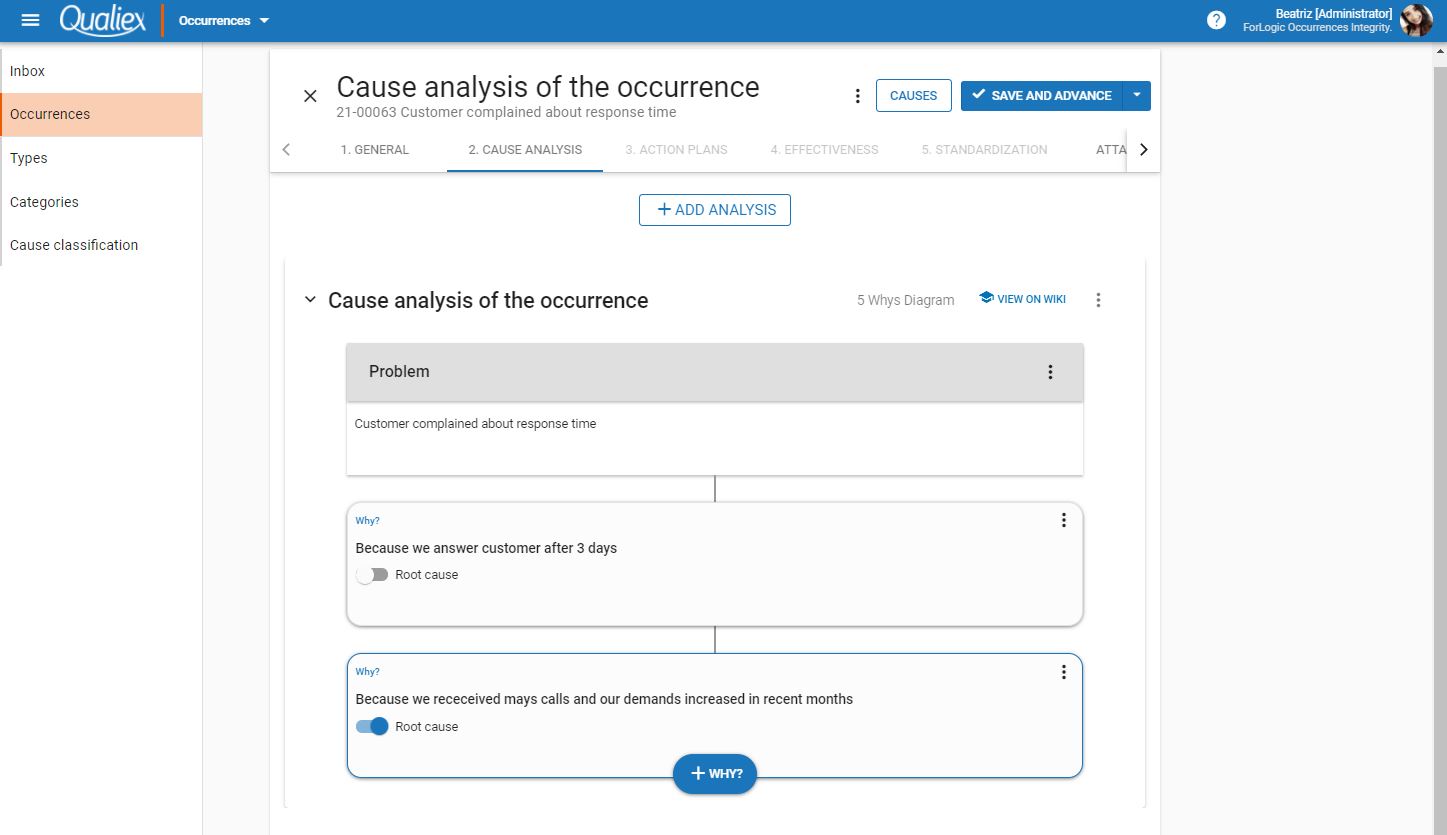Click the CAUSES button
Screen dimensions: 1447x835
(913, 96)
